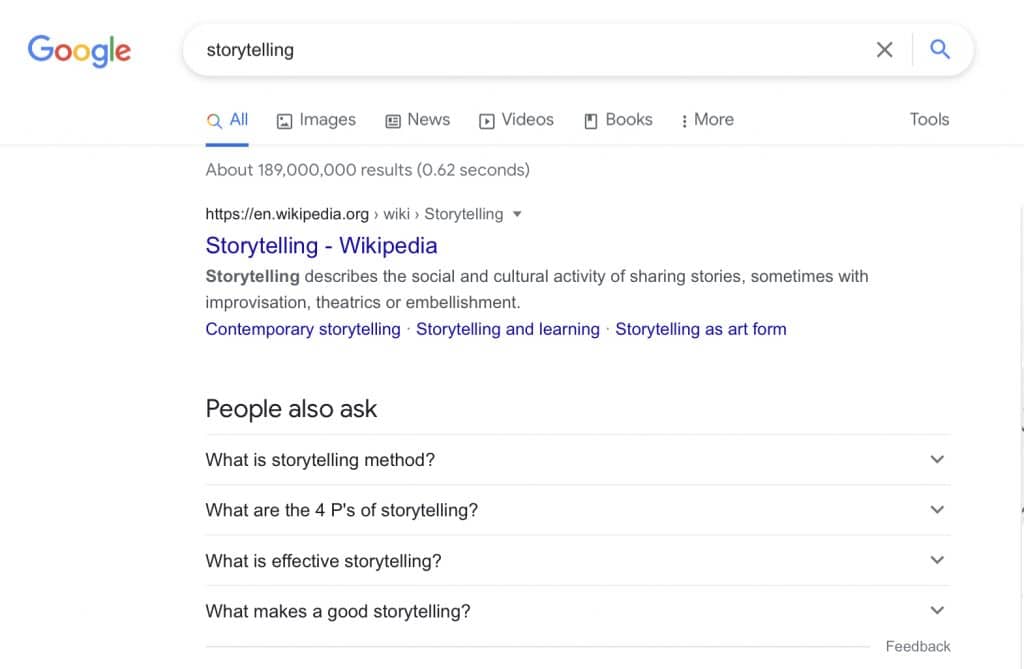Click the 'Storytelling as art form' sitelink
The height and width of the screenshot is (669, 1024).
coord(701,329)
